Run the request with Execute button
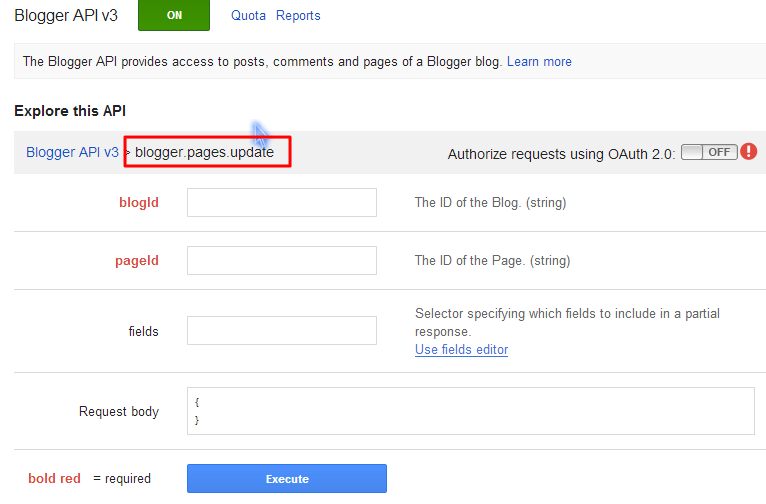Screen dimensions: 766x504 pyautogui.click(x=287, y=479)
